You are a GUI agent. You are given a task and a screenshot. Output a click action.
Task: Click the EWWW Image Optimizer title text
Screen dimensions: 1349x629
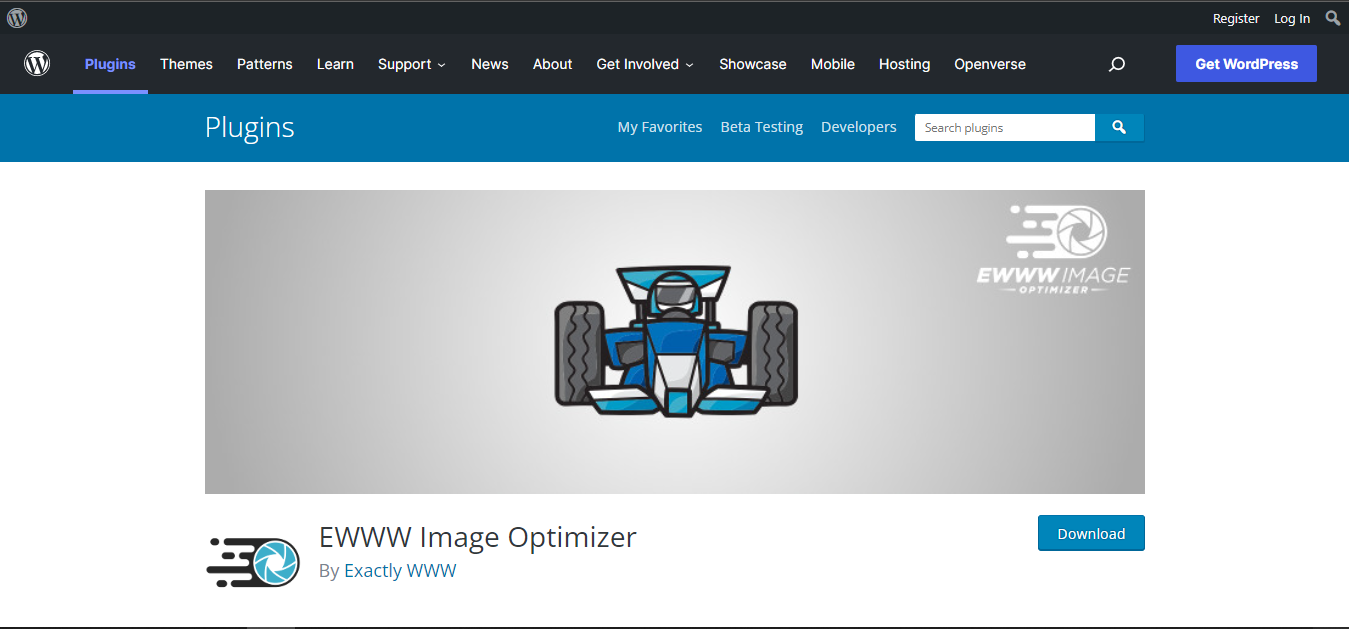coord(478,537)
